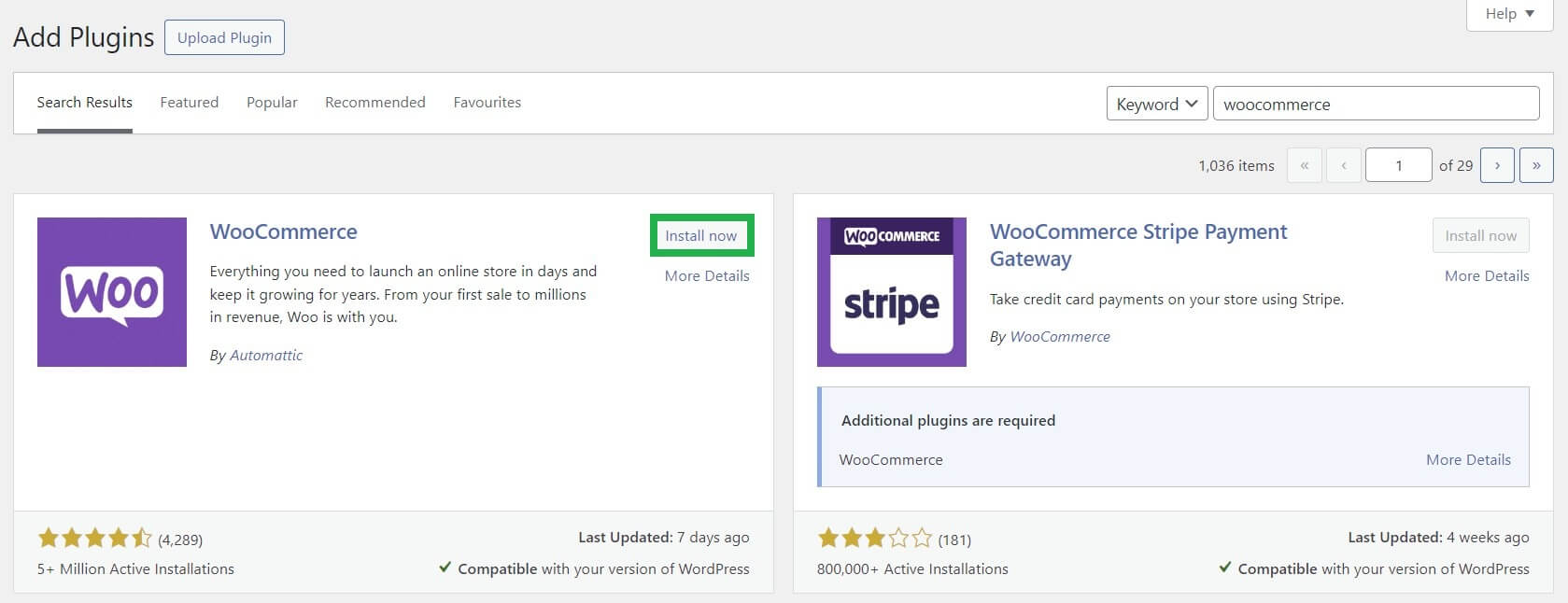Open More Details under Stripe Install button

click(1487, 275)
